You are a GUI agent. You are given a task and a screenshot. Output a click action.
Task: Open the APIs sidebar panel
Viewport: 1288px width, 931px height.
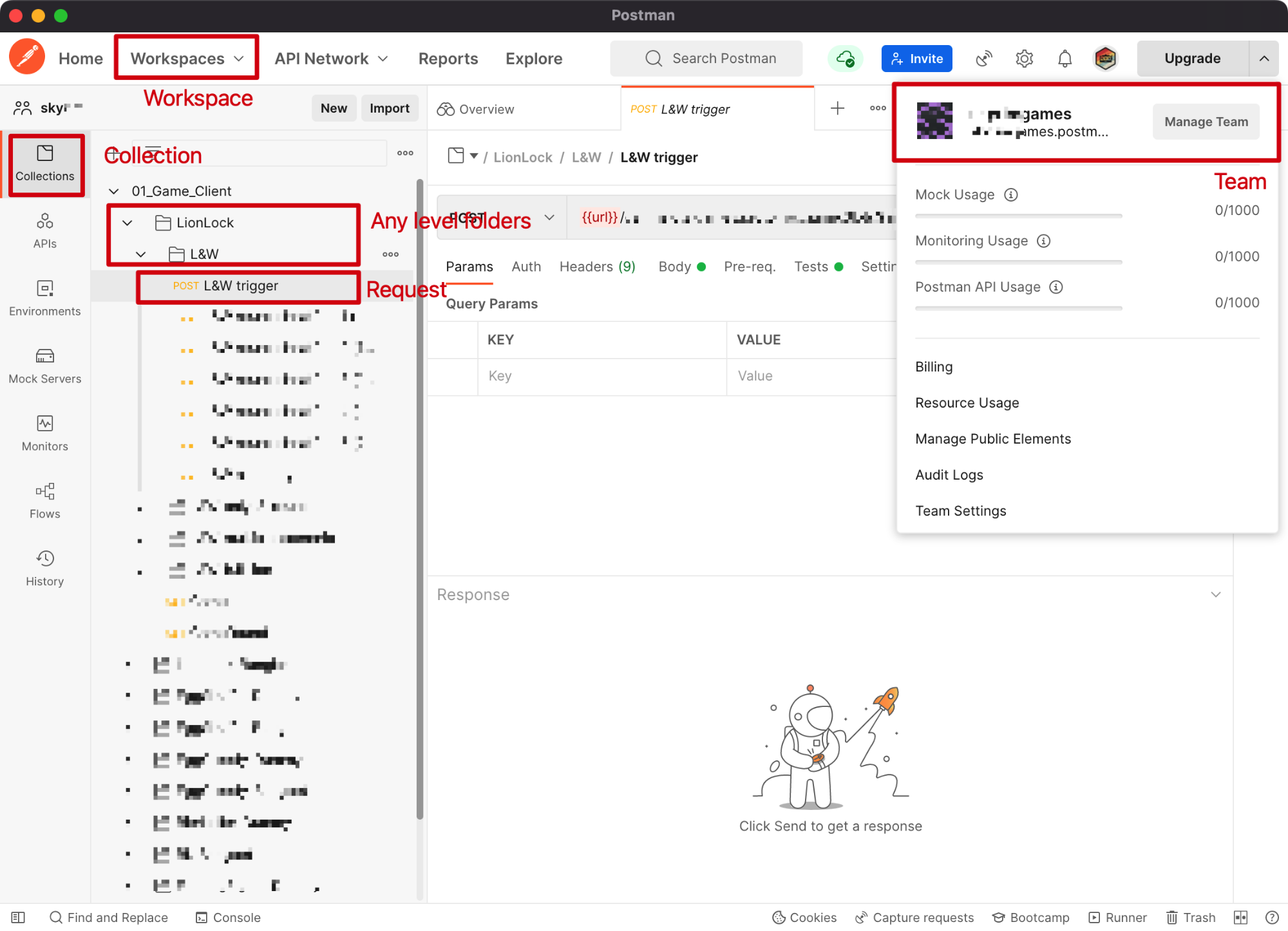pos(45,231)
